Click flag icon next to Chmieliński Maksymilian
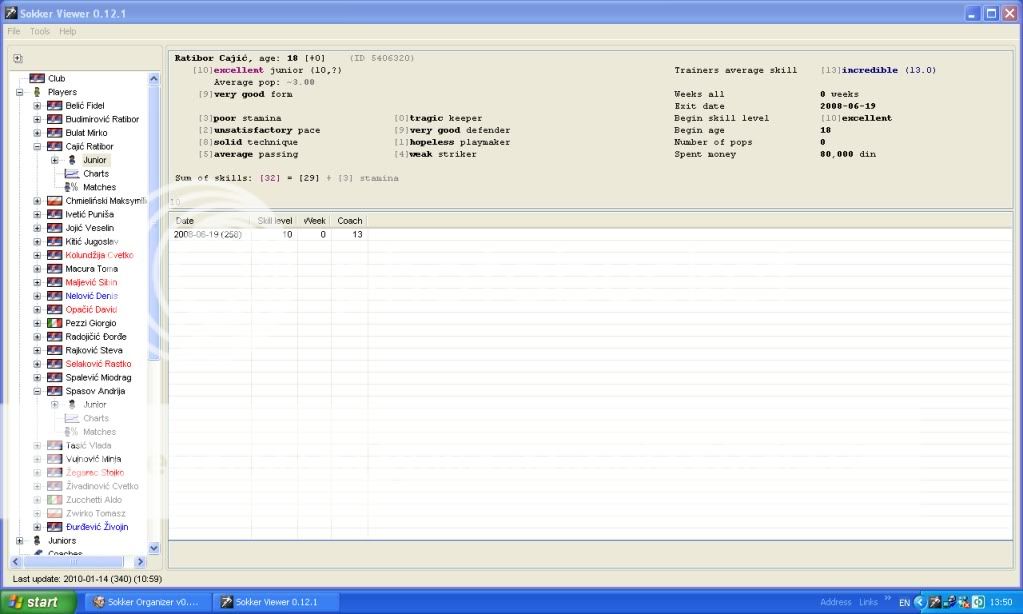 55,201
